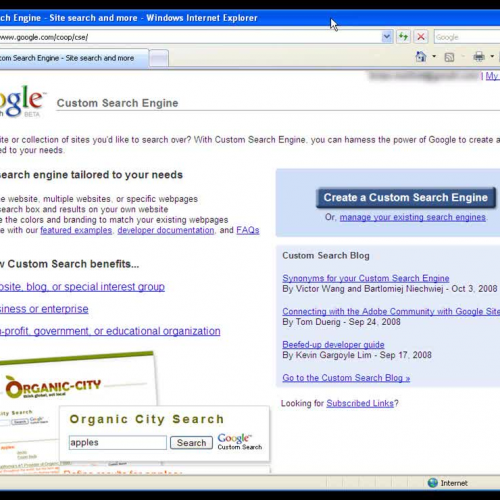Click the Custom Search Engine heading text
500x500 pixels.
[117, 103]
